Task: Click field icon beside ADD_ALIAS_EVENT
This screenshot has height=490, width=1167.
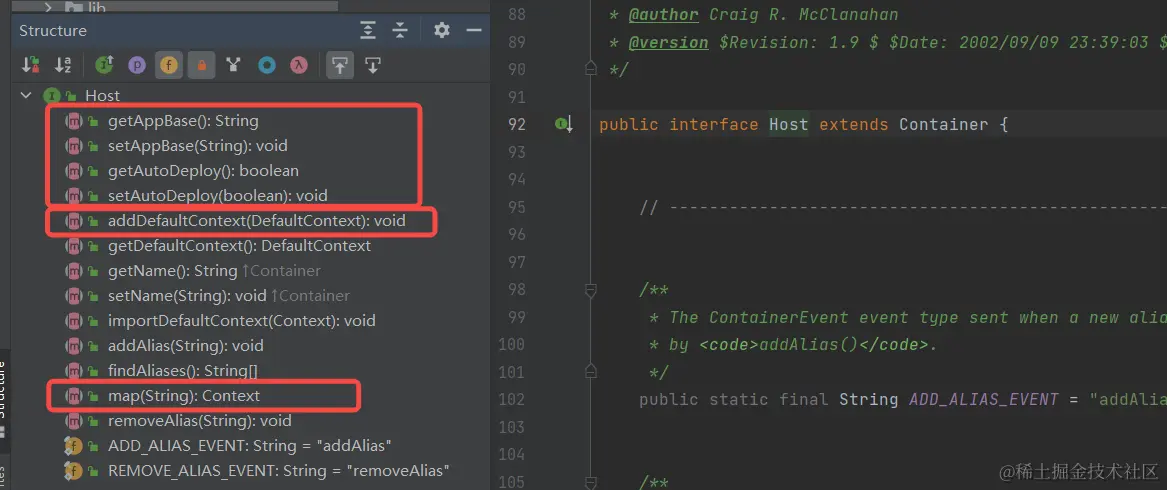Action: pyautogui.click(x=73, y=446)
